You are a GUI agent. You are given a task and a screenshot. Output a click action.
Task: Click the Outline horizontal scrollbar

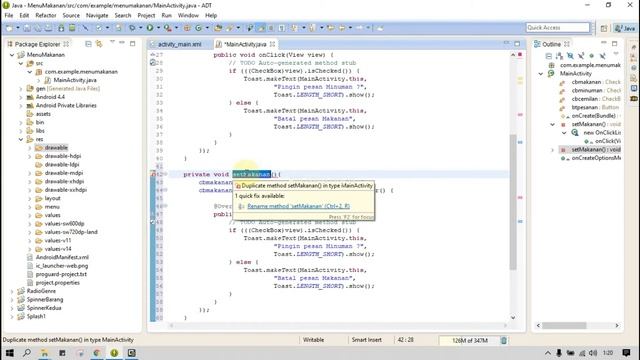point(564,325)
